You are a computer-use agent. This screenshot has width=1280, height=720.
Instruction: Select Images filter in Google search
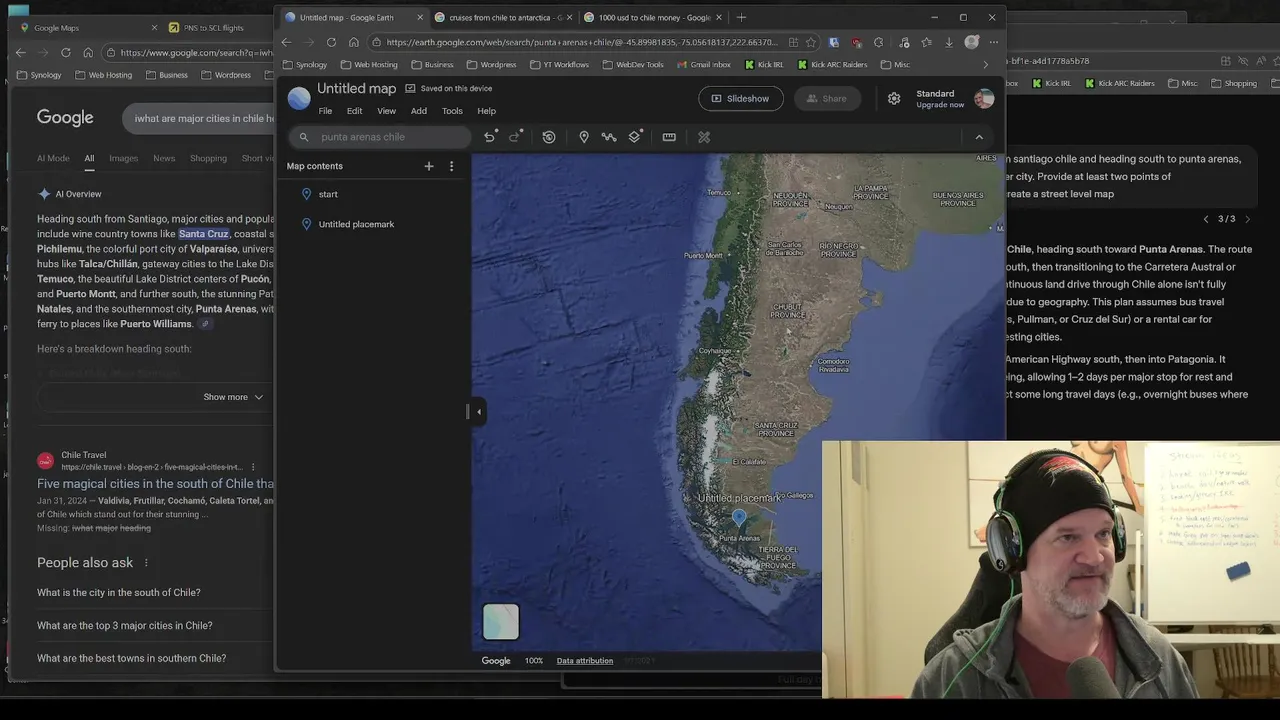[123, 158]
